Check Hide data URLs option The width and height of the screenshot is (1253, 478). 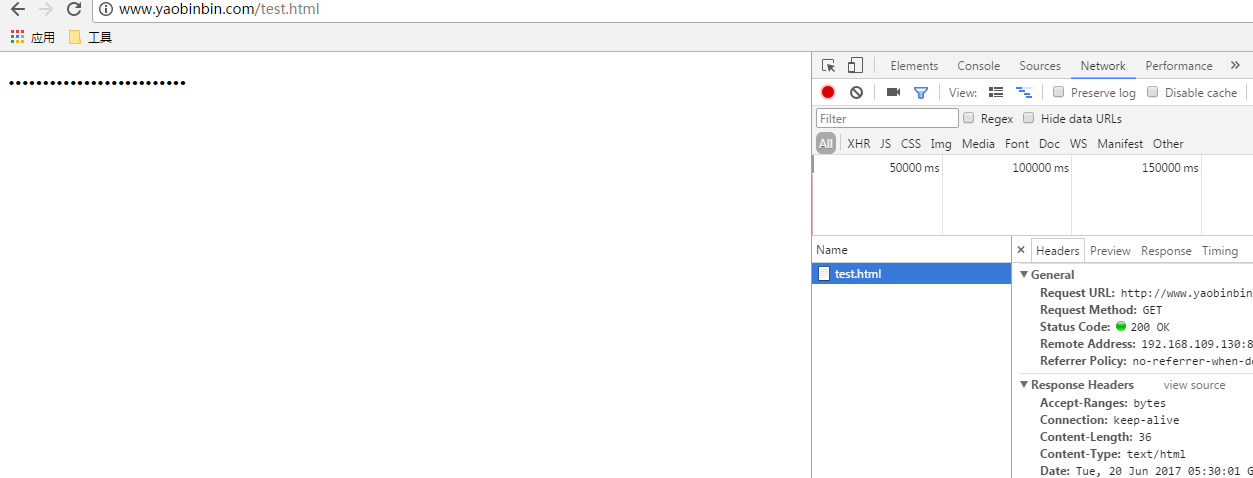pyautogui.click(x=1029, y=118)
